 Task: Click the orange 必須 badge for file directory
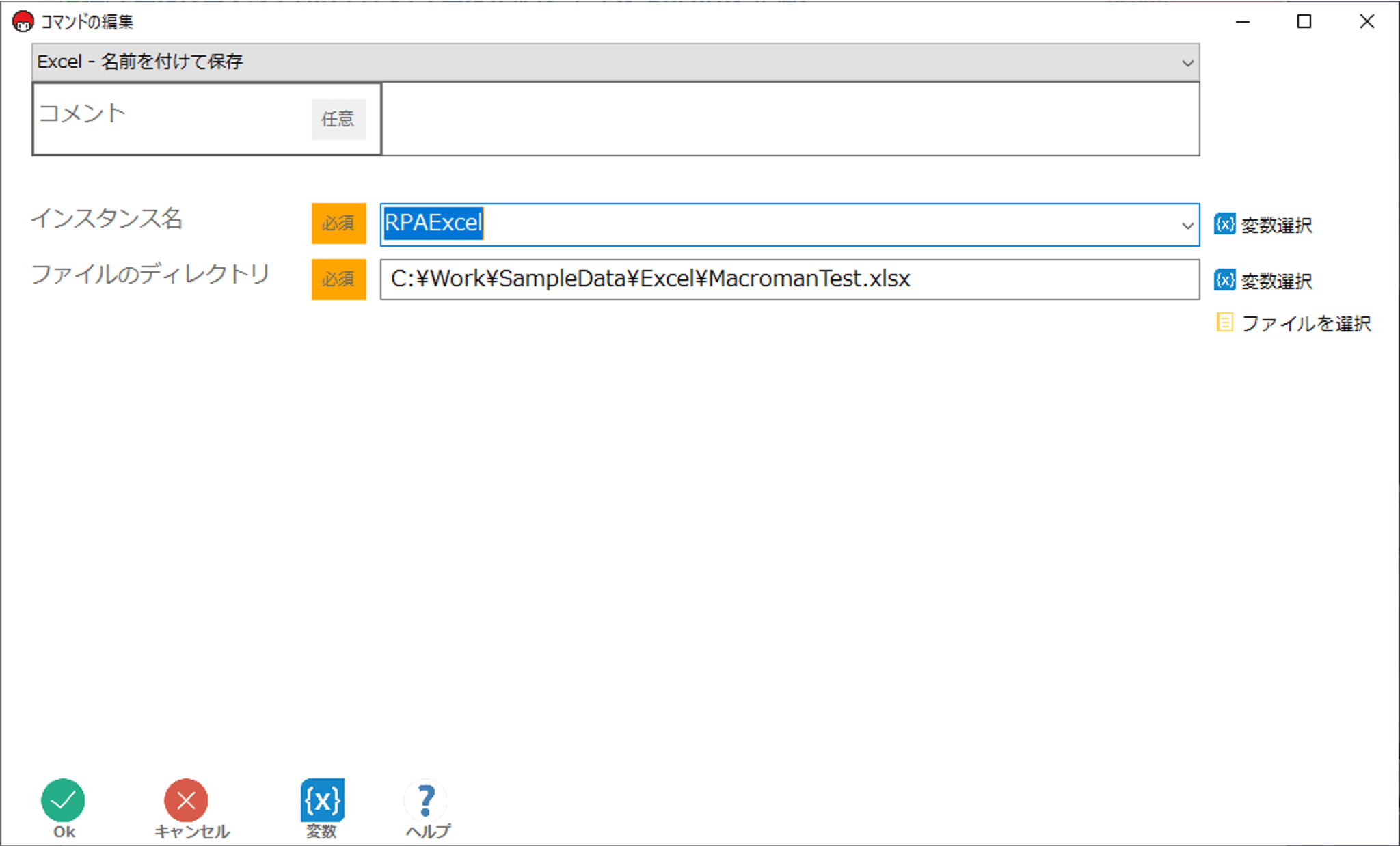(338, 279)
